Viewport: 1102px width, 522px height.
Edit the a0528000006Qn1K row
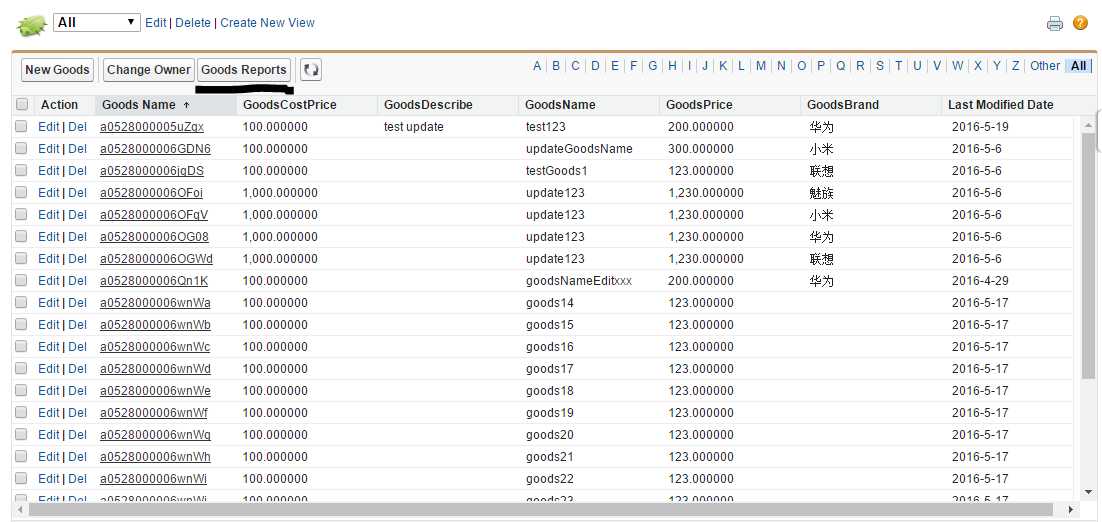click(48, 280)
